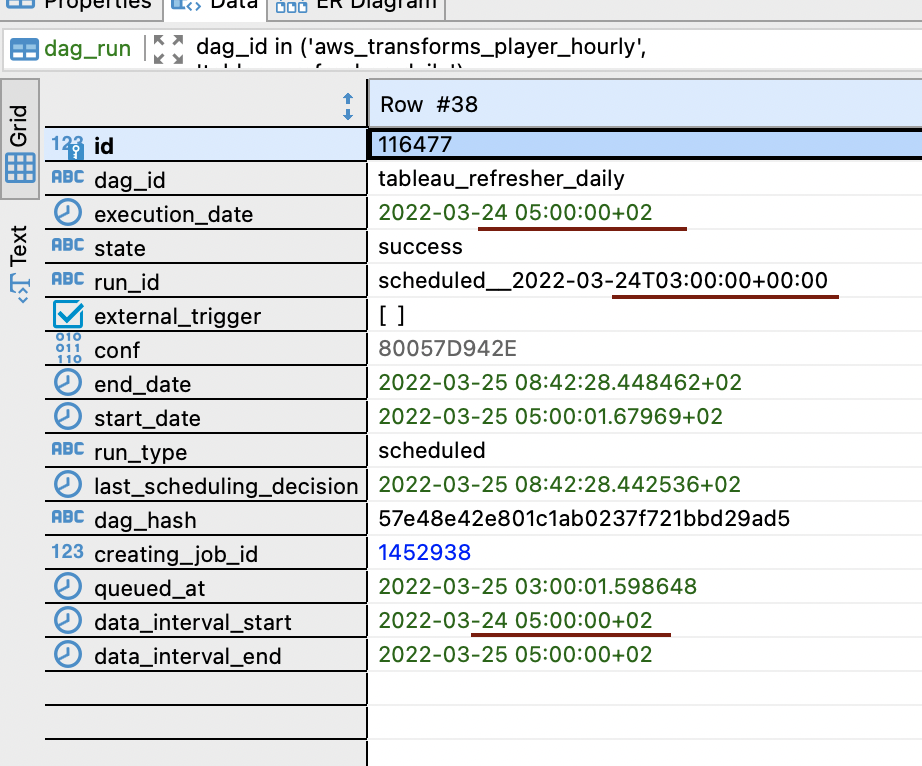Select the state field label
Image resolution: width=922 pixels, height=766 pixels.
[x=120, y=248]
